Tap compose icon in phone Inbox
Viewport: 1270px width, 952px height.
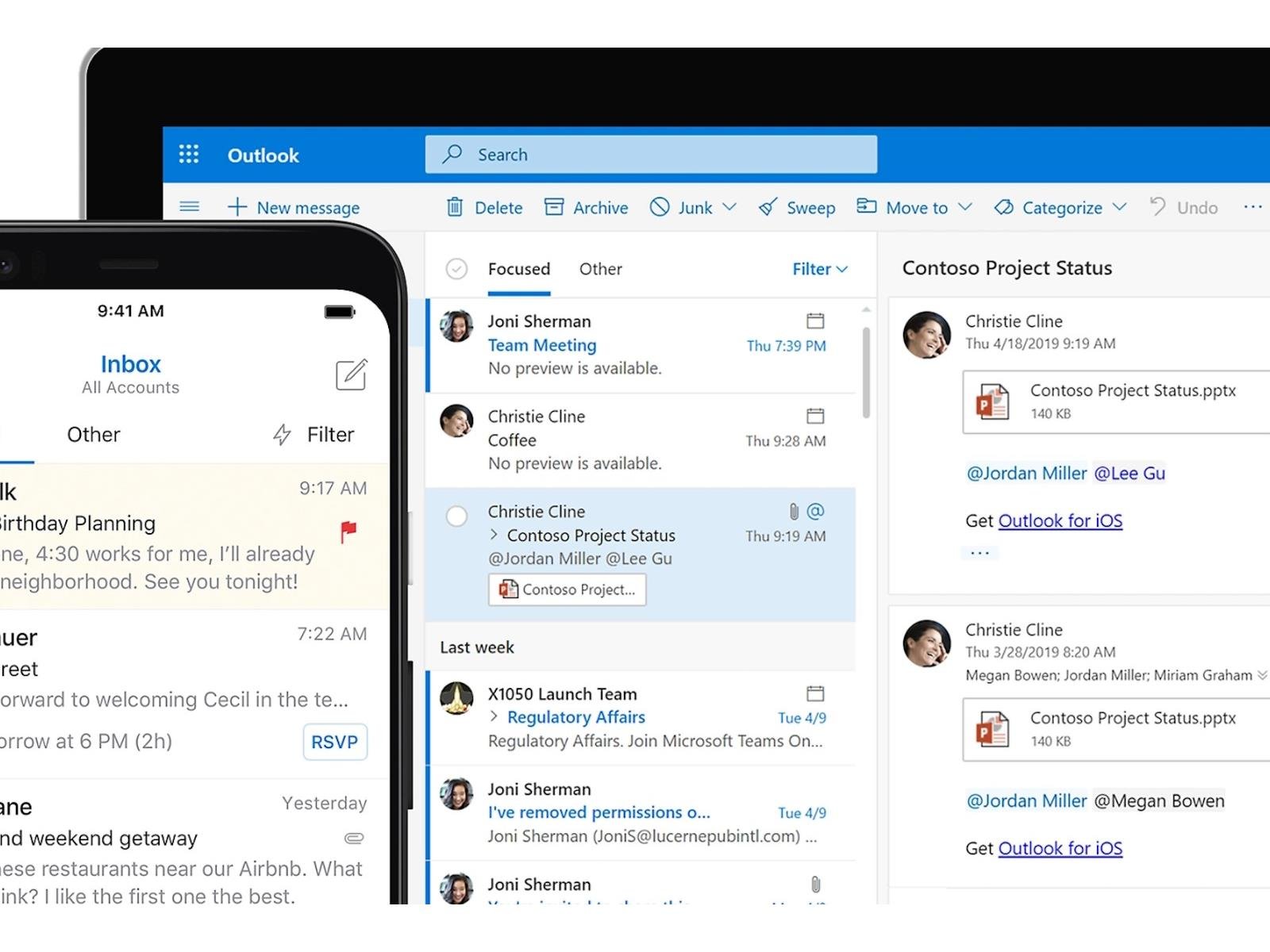[351, 374]
